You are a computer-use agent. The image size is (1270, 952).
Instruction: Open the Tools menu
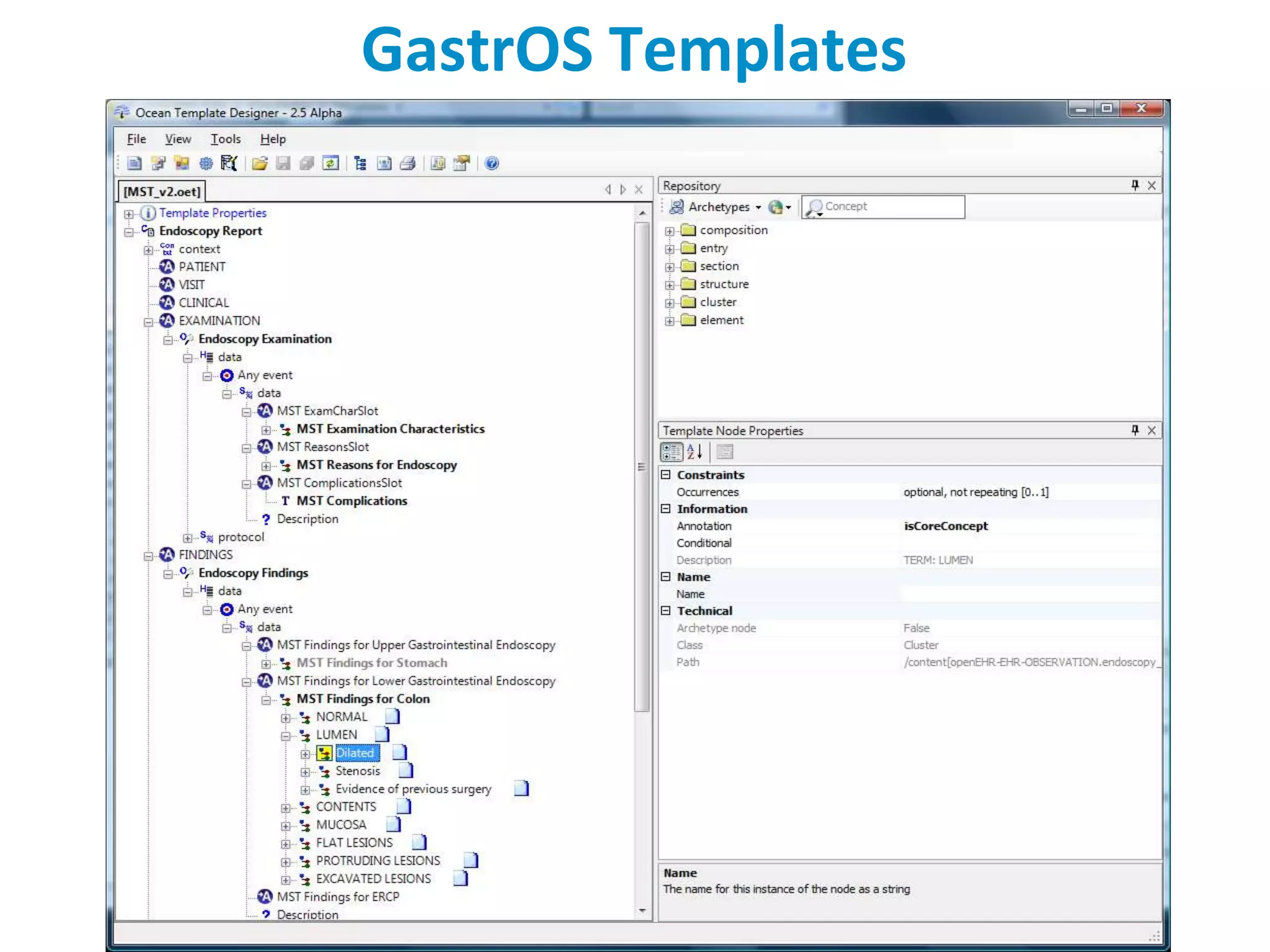225,139
